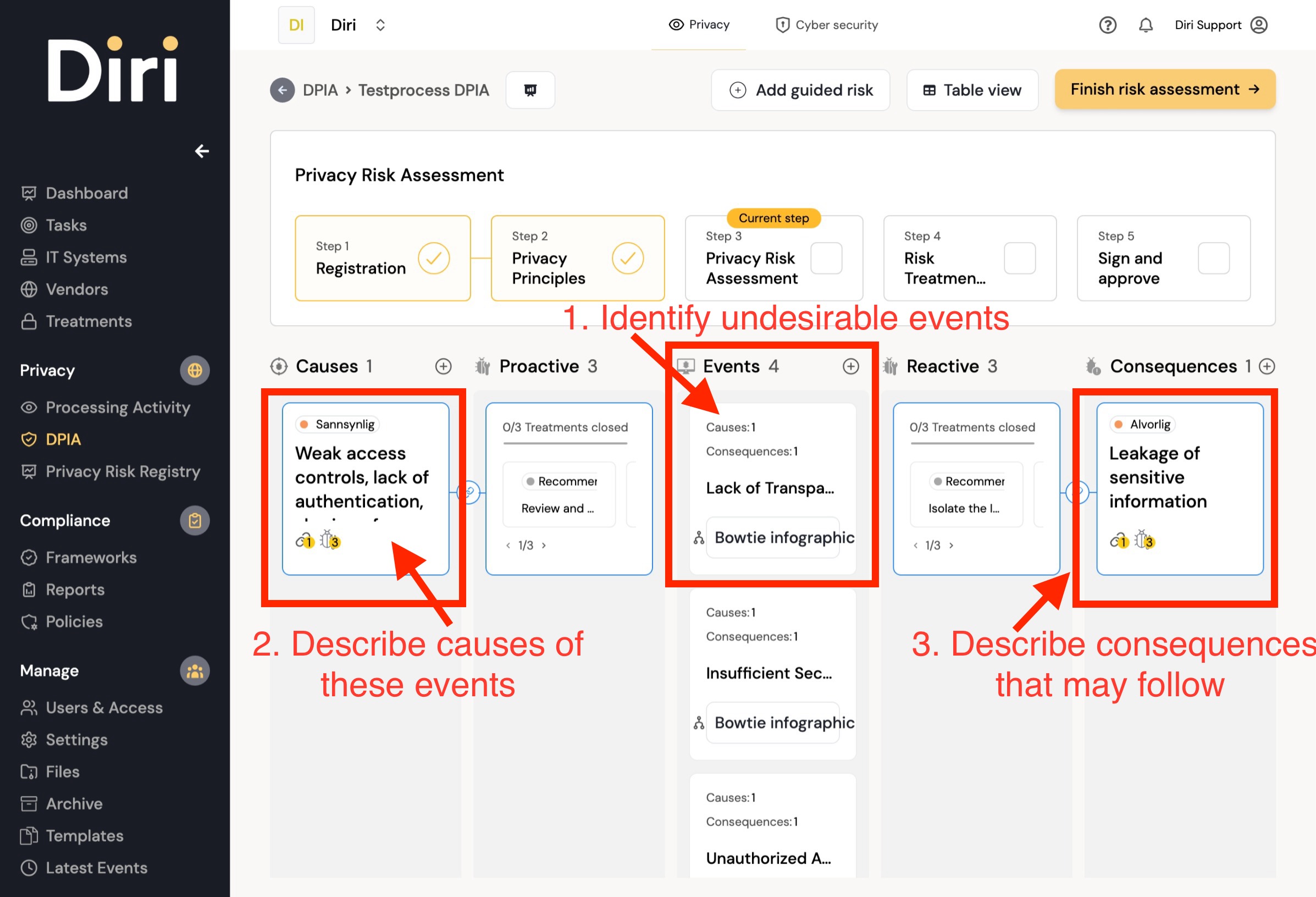Switch to the Privacy tab
The height and width of the screenshot is (897, 1316).
(699, 25)
